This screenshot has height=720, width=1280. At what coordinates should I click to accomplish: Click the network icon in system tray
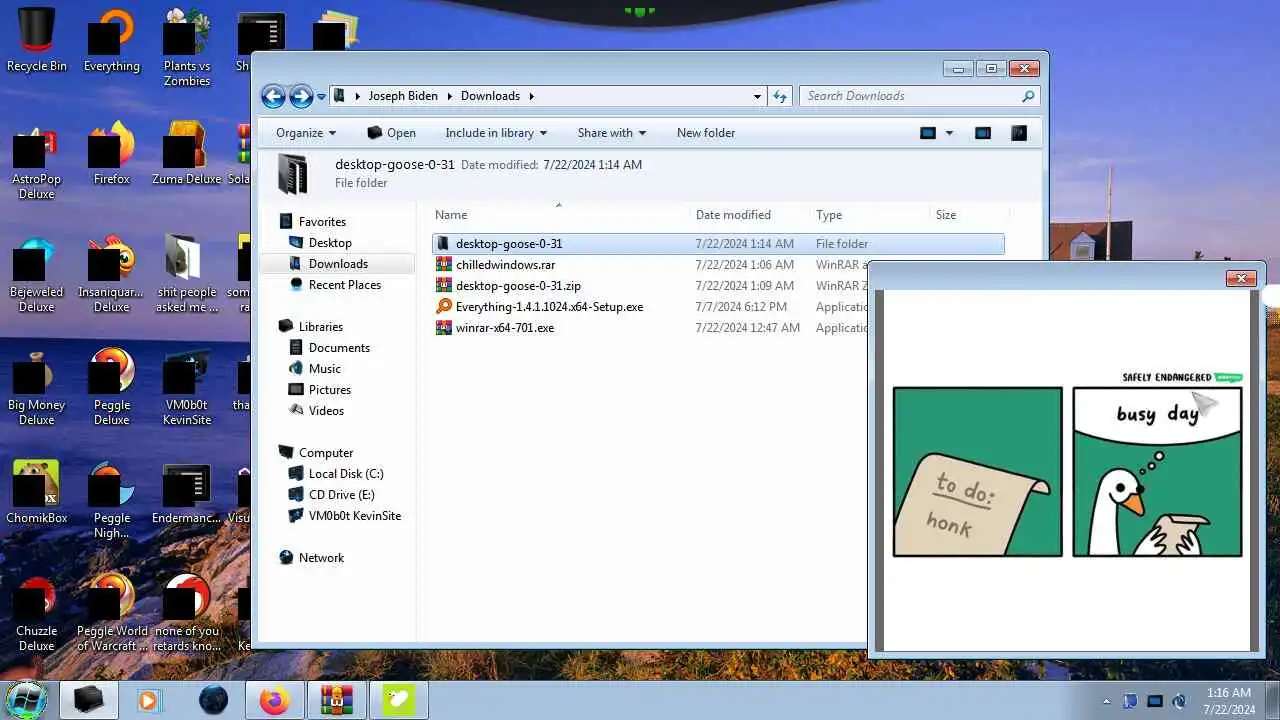point(1155,701)
